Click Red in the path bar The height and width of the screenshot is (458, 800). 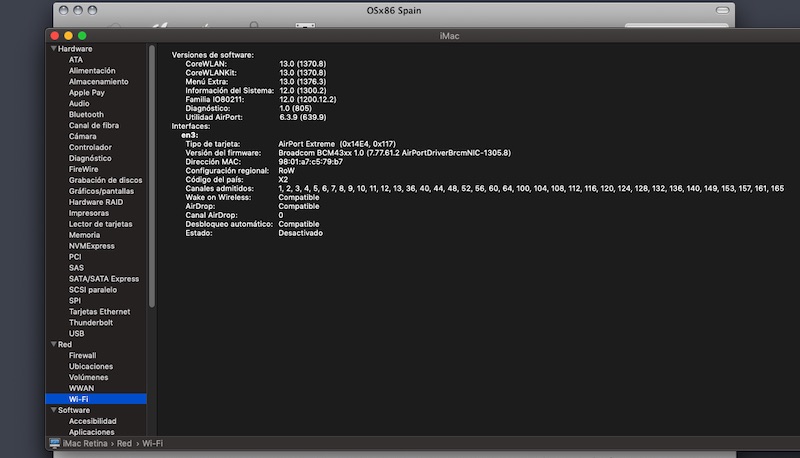(124, 444)
